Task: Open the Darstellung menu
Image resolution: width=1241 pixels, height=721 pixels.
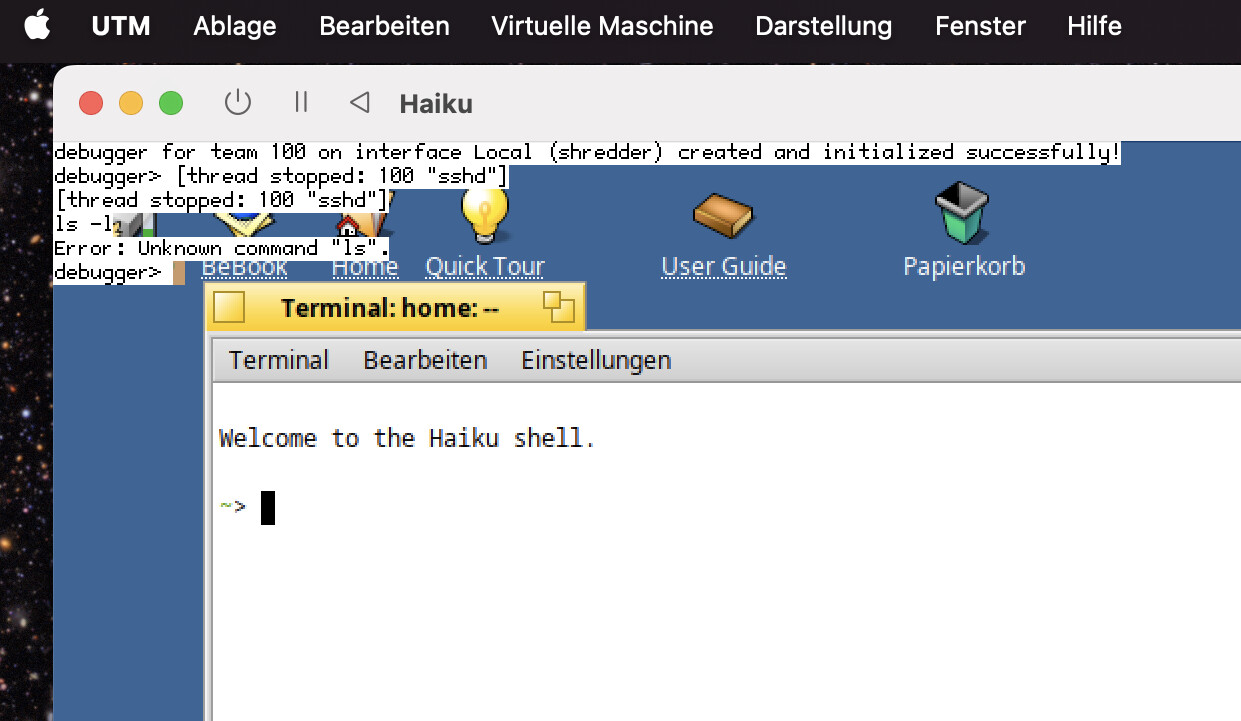Action: click(x=824, y=26)
